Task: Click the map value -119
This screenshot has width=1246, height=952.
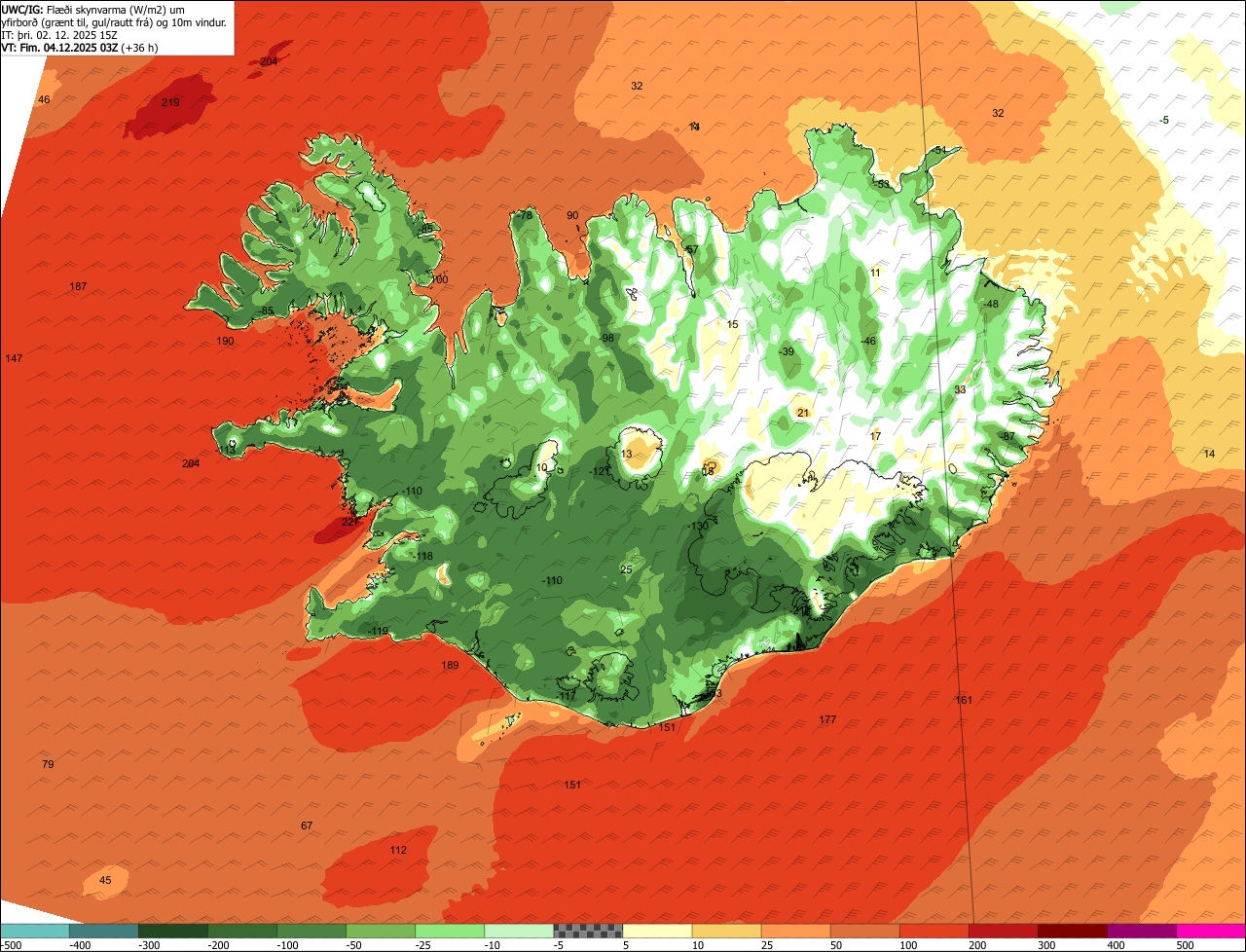Action: click(378, 632)
